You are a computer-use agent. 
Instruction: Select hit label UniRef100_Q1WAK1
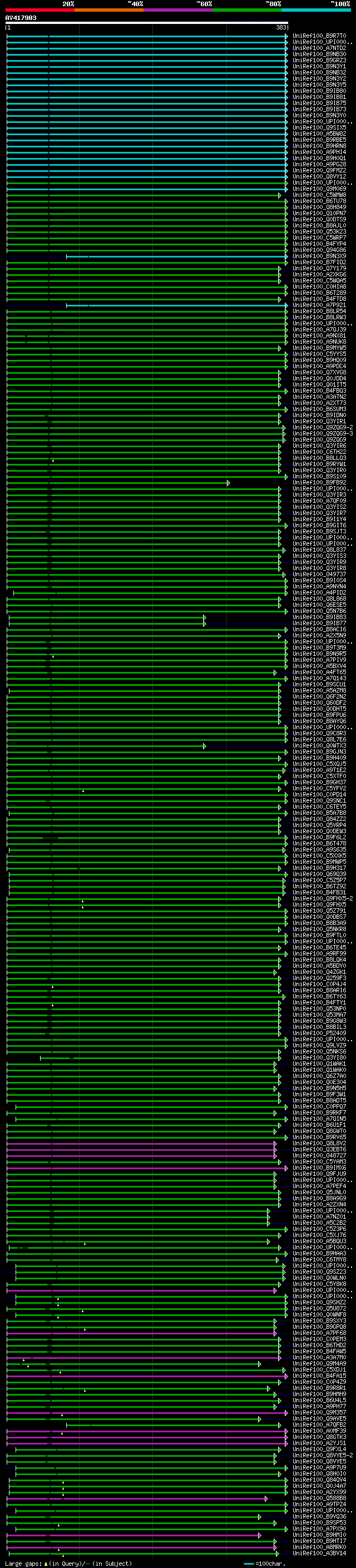point(319,1064)
